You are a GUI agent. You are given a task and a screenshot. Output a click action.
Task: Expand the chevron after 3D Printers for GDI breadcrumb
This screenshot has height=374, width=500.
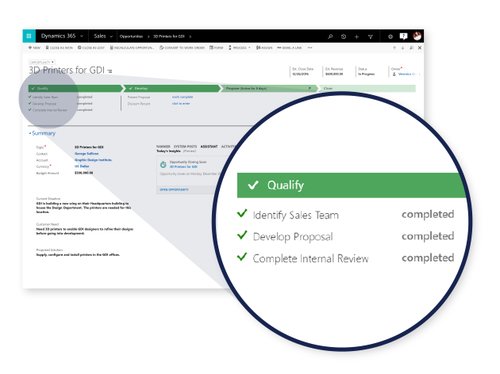click(x=190, y=36)
